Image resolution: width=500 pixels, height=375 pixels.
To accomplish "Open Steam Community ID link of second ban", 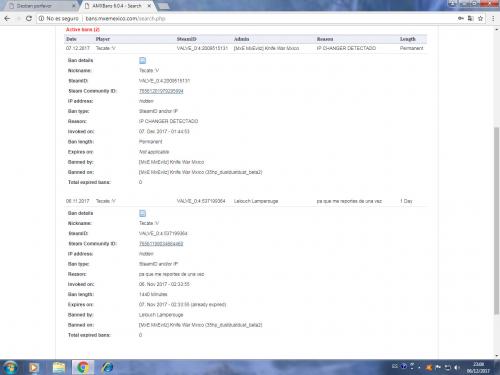I will click(161, 244).
